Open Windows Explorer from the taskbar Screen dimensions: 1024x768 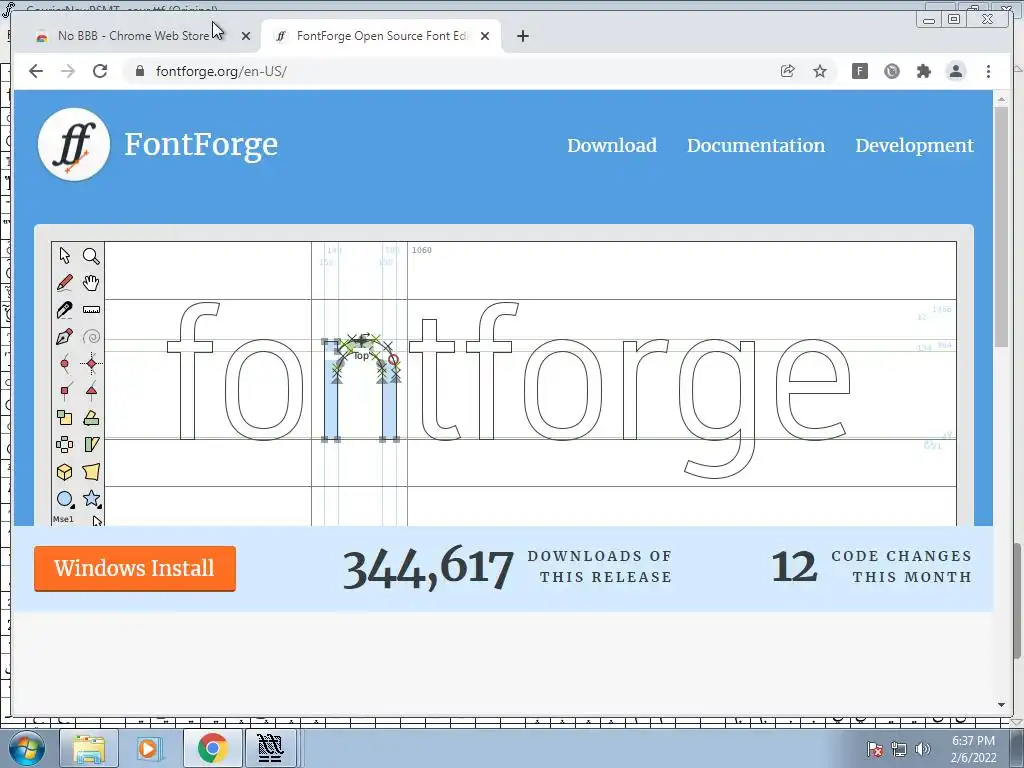click(x=88, y=748)
